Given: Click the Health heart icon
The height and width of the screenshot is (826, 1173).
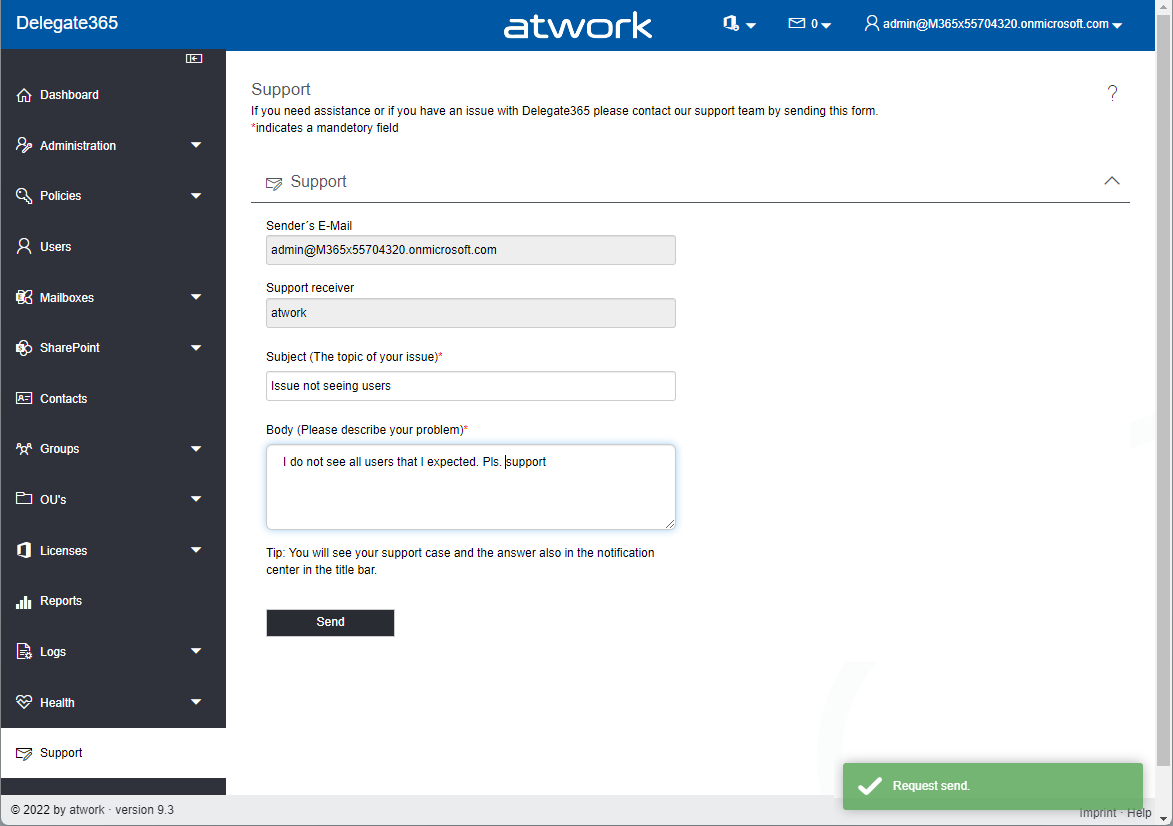Looking at the screenshot, I should point(24,702).
